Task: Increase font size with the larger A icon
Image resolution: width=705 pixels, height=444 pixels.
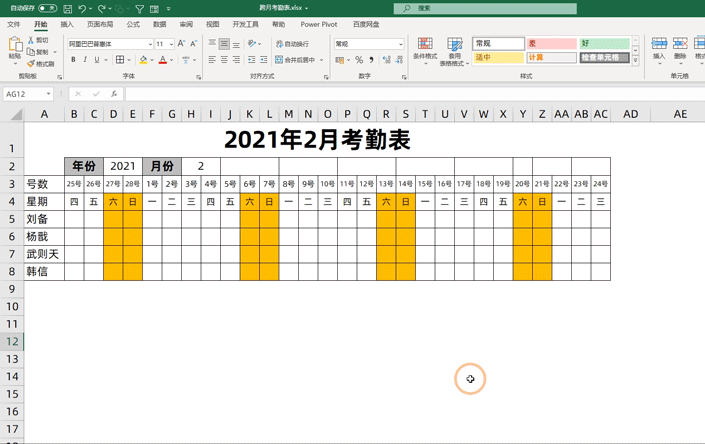Action: (181, 44)
